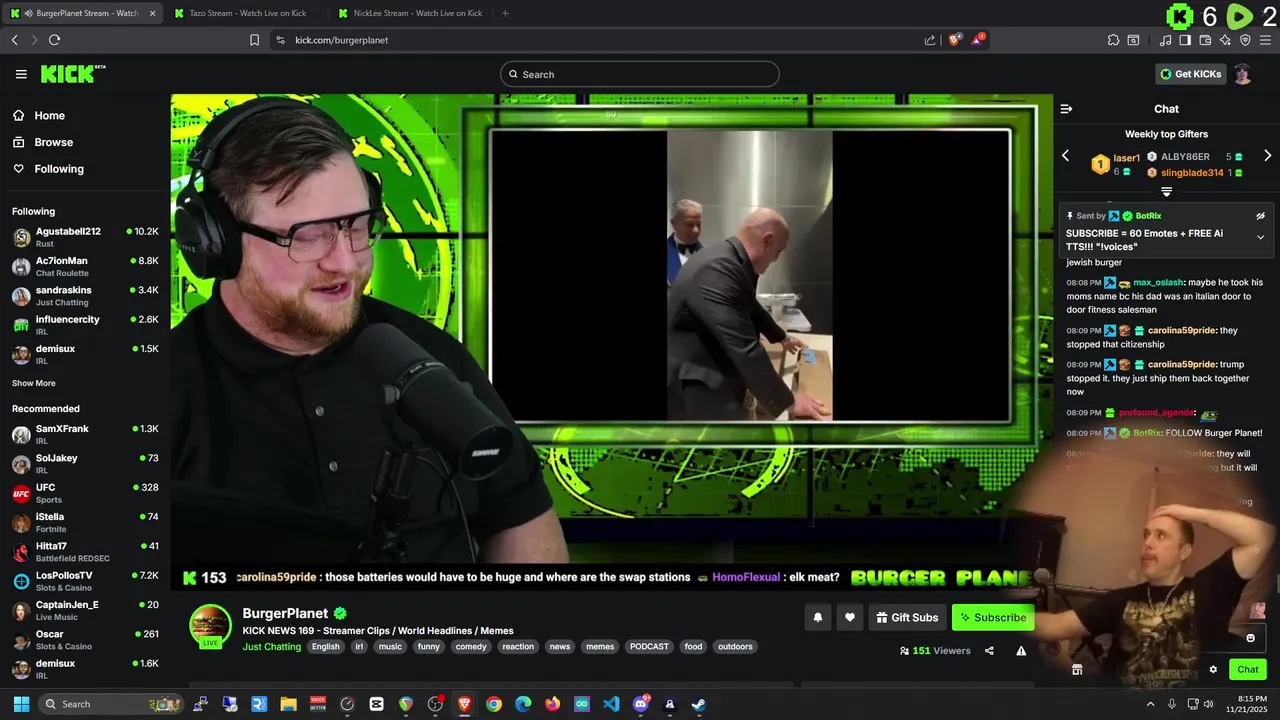The image size is (1280, 720).
Task: Focus the Kick search field
Action: point(640,74)
